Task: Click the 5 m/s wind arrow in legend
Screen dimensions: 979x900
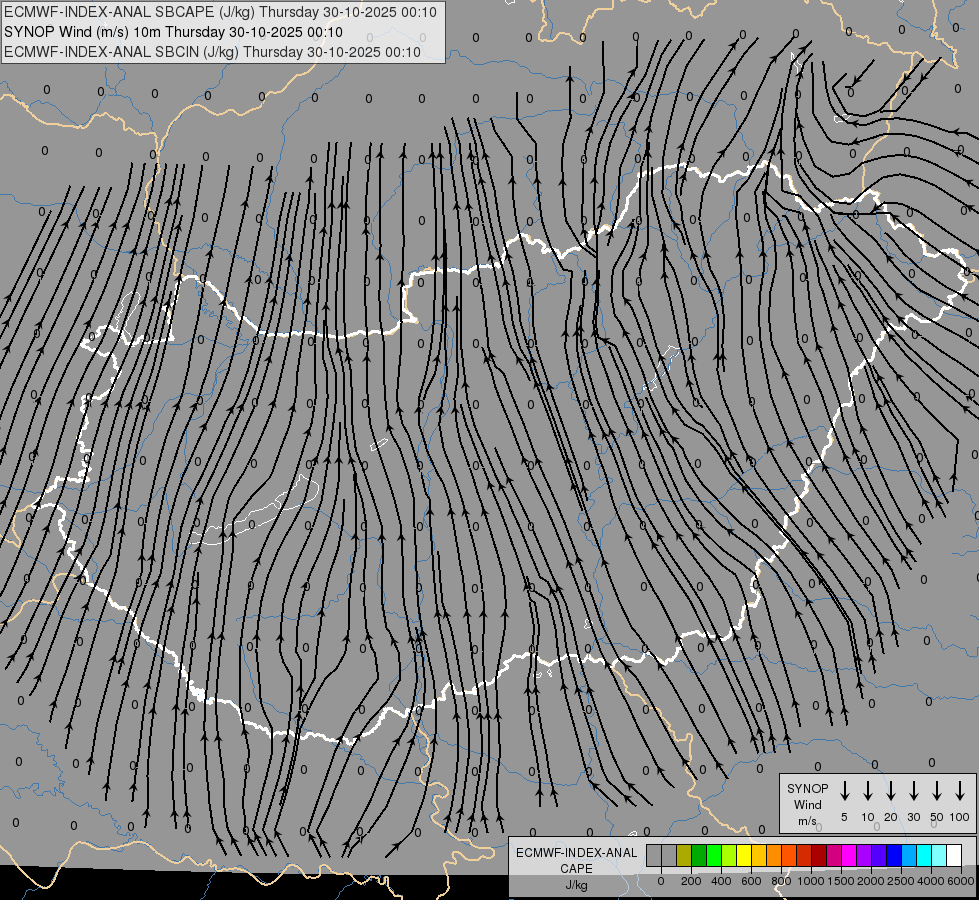Action: (845, 791)
